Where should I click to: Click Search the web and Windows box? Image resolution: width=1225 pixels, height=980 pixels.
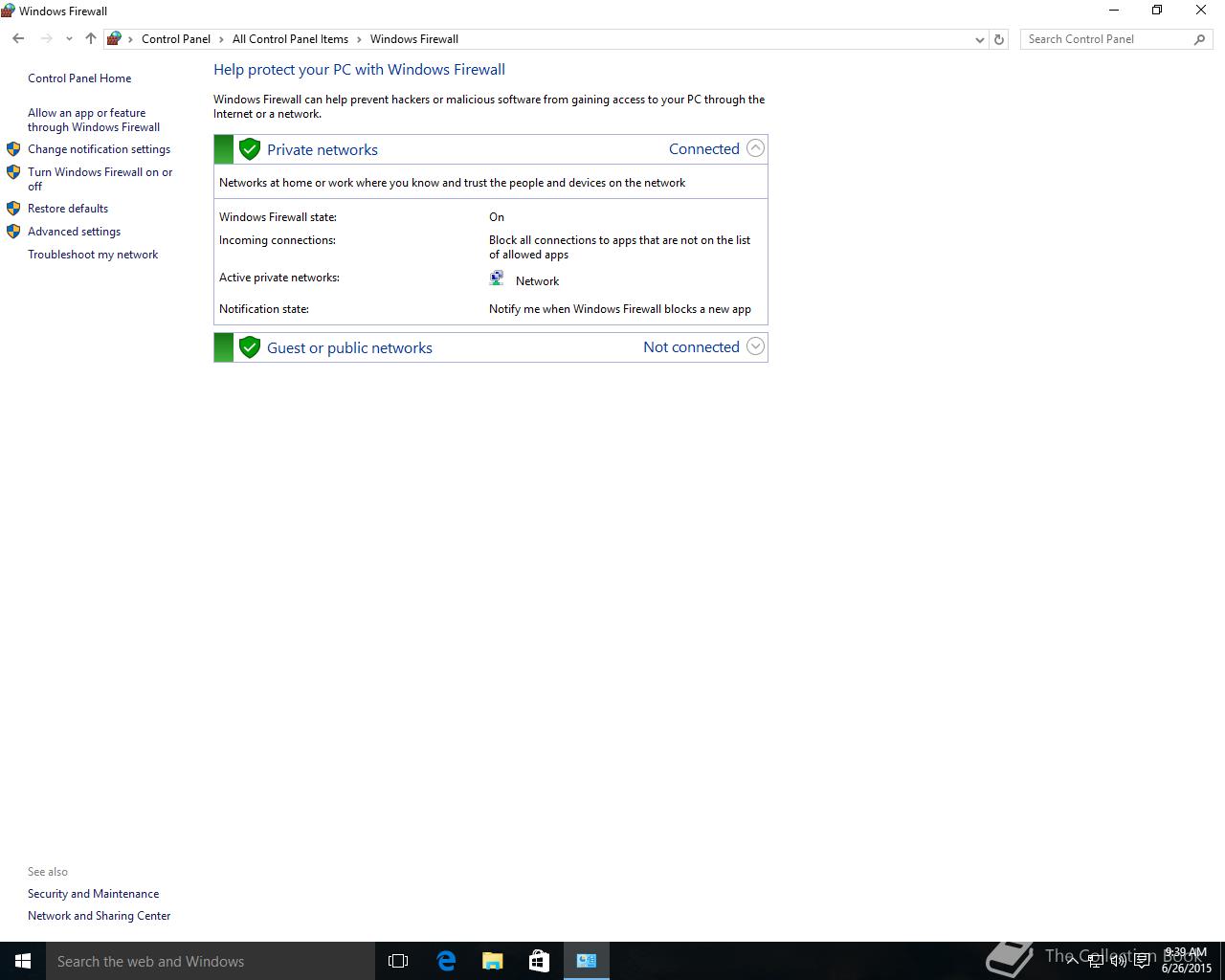pyautogui.click(x=211, y=961)
